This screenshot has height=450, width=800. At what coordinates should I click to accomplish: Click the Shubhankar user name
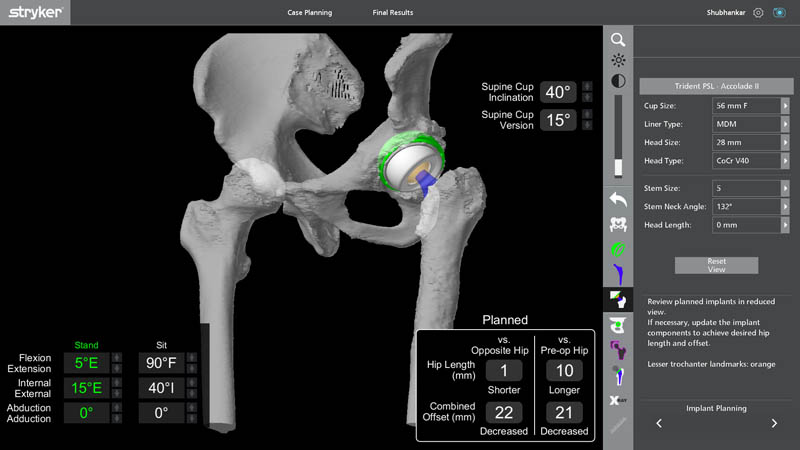pos(726,13)
